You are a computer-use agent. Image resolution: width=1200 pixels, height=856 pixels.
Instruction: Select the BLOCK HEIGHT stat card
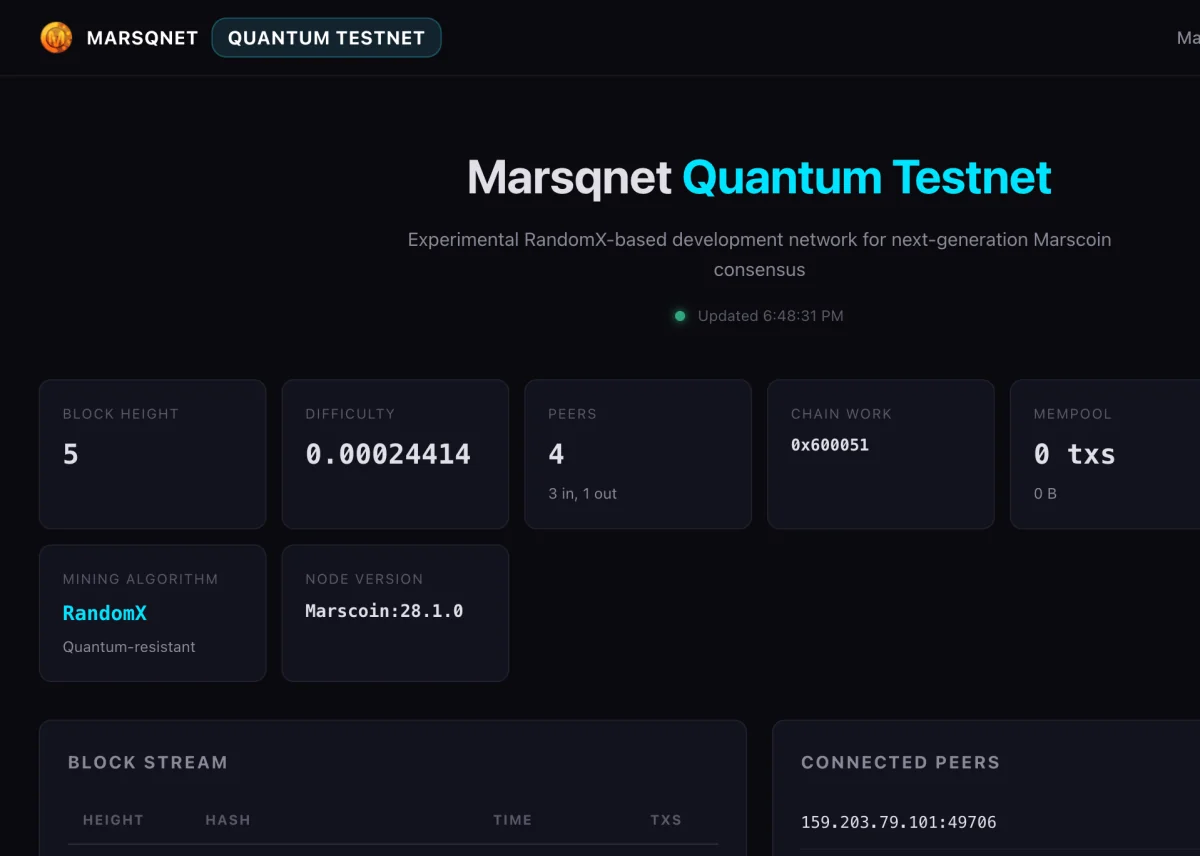152,453
